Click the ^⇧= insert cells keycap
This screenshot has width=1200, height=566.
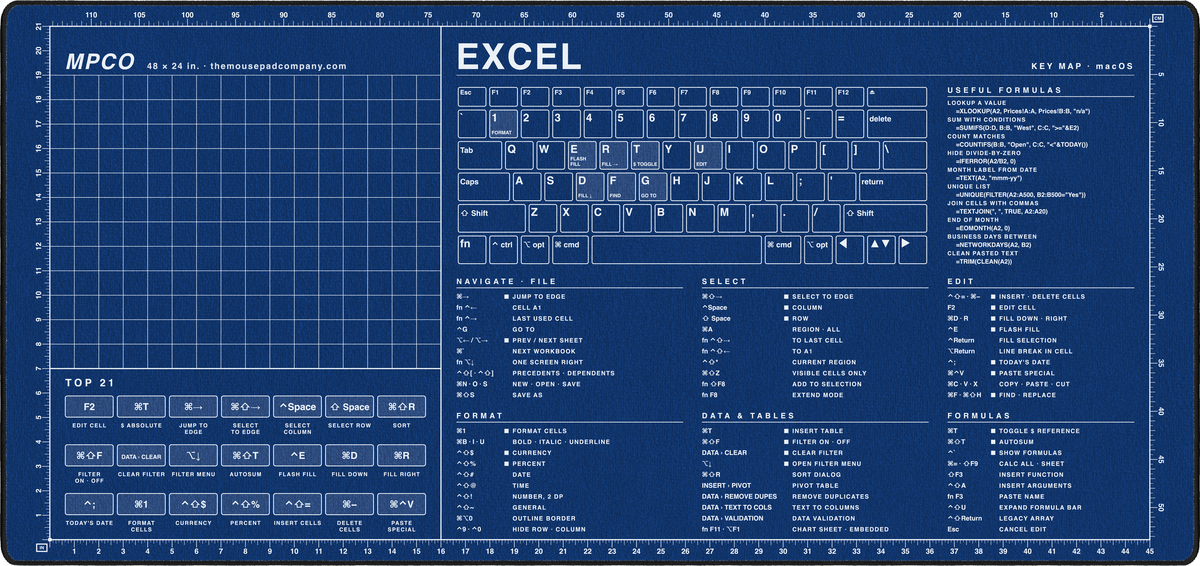click(297, 504)
